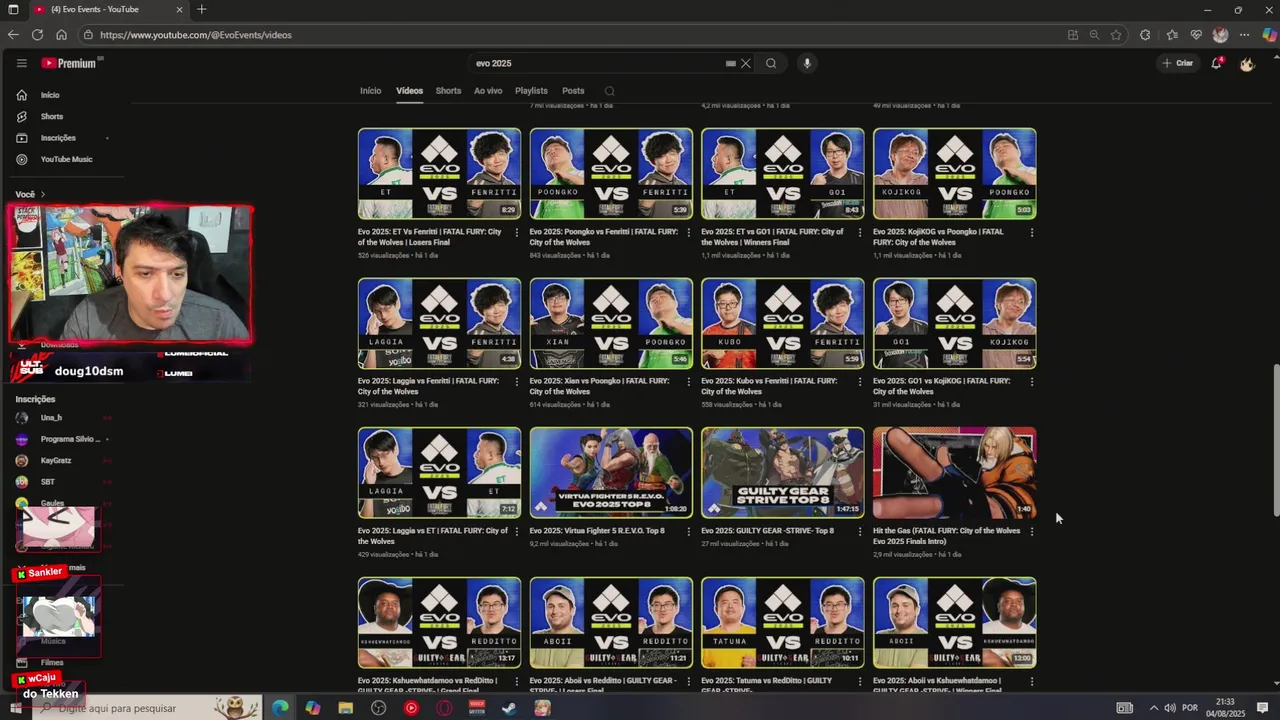The width and height of the screenshot is (1280, 720).
Task: Open options menu for ET vs GO1 Winners Final
Action: [860, 232]
